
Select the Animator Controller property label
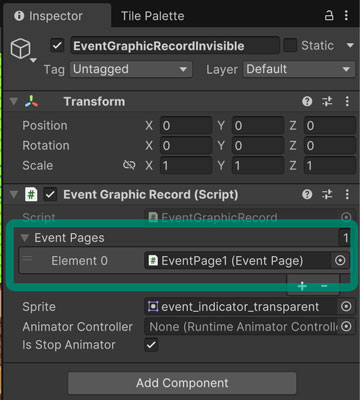[x=77, y=327]
